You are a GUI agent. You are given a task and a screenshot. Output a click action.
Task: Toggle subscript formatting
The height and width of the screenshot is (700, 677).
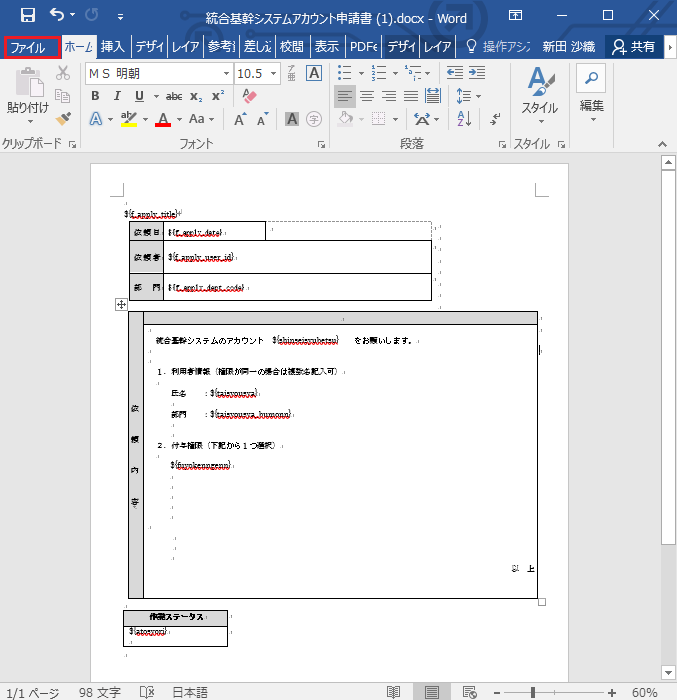tap(196, 96)
